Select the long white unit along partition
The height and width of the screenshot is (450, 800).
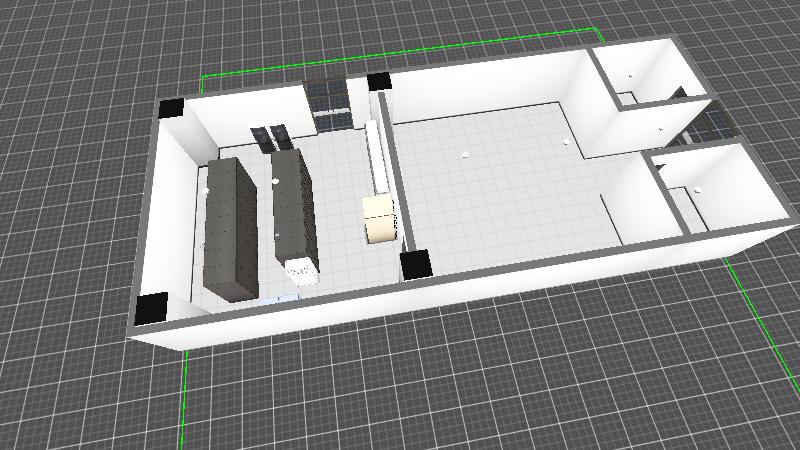click(379, 158)
